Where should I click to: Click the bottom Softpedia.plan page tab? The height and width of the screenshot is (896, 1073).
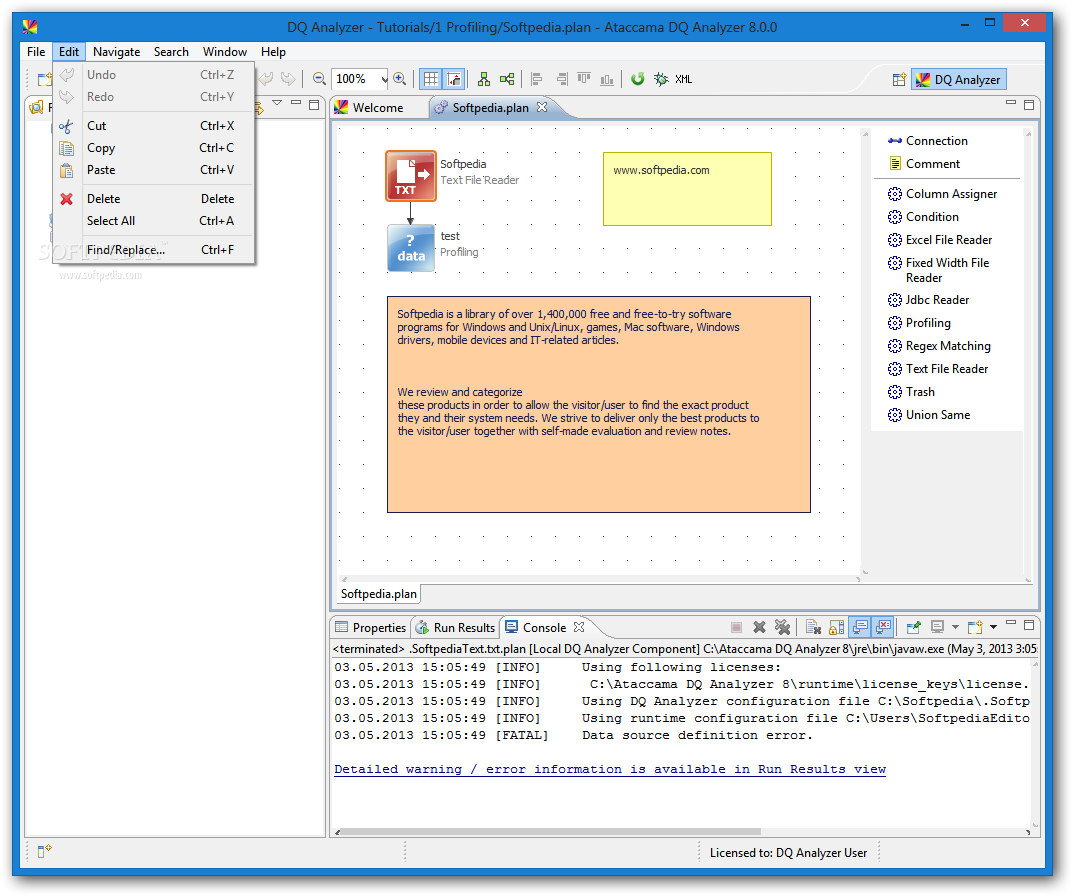(378, 593)
